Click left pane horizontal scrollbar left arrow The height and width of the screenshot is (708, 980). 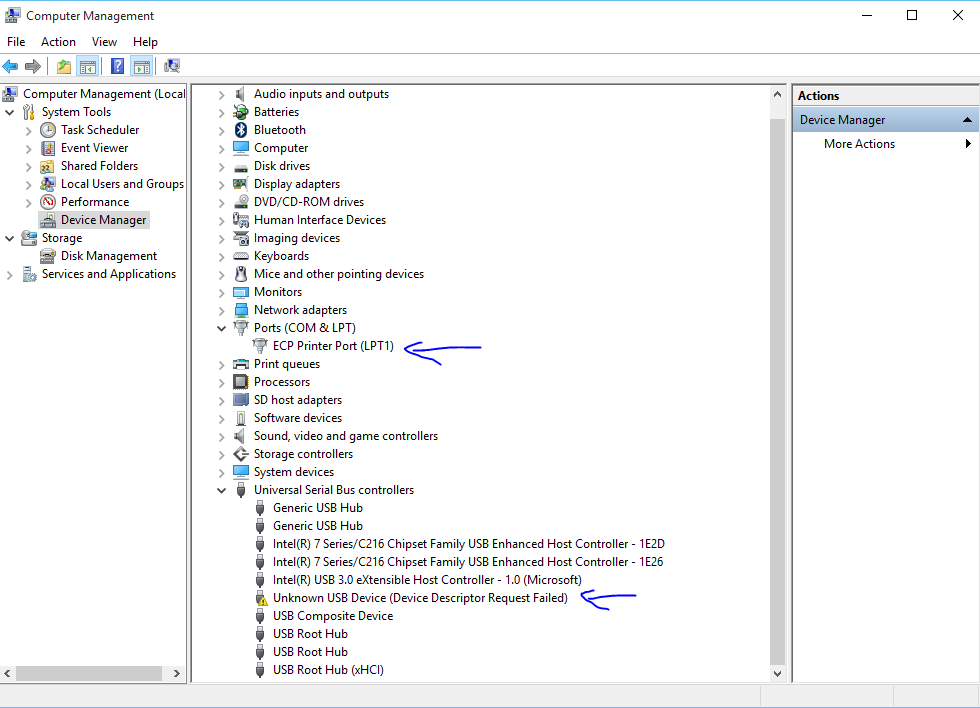point(8,674)
